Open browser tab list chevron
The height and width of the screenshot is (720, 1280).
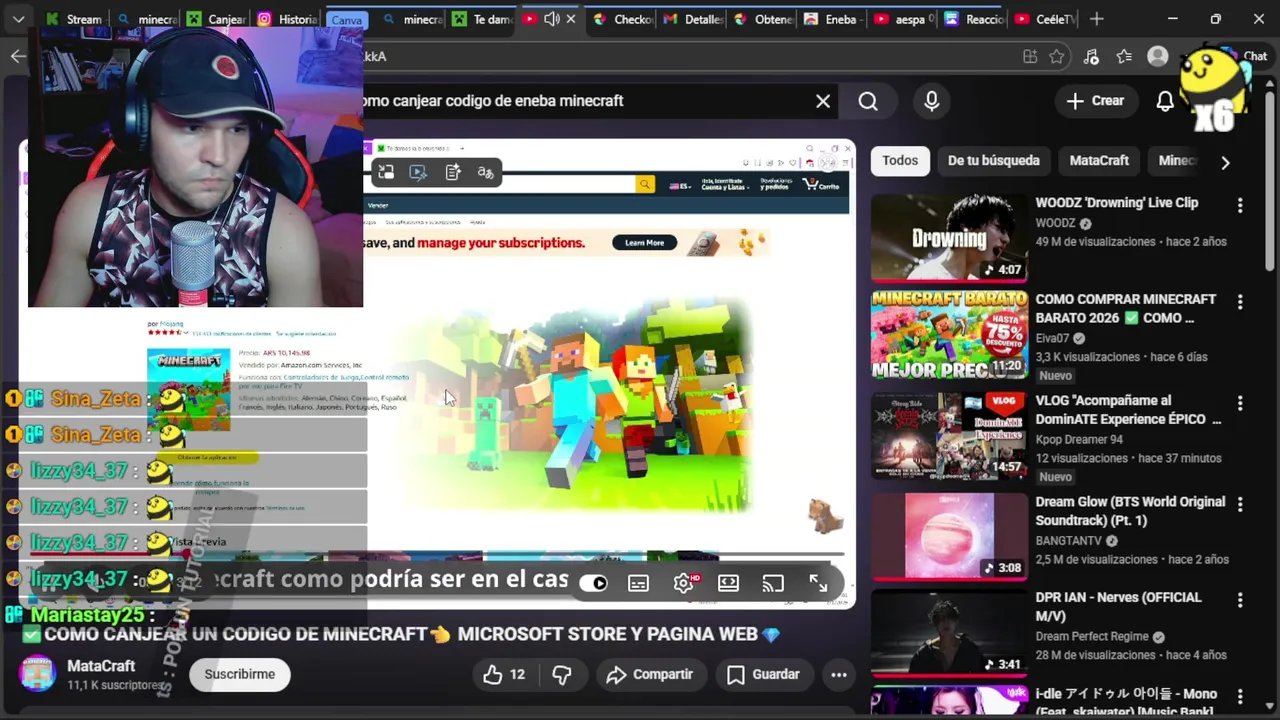pos(18,19)
